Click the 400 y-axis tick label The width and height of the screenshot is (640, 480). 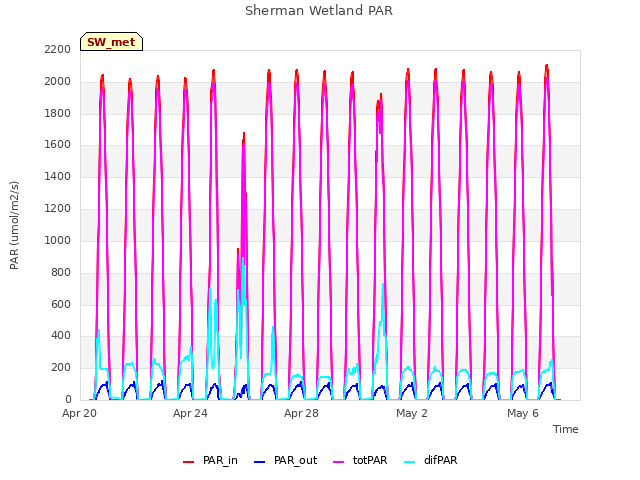[61, 336]
